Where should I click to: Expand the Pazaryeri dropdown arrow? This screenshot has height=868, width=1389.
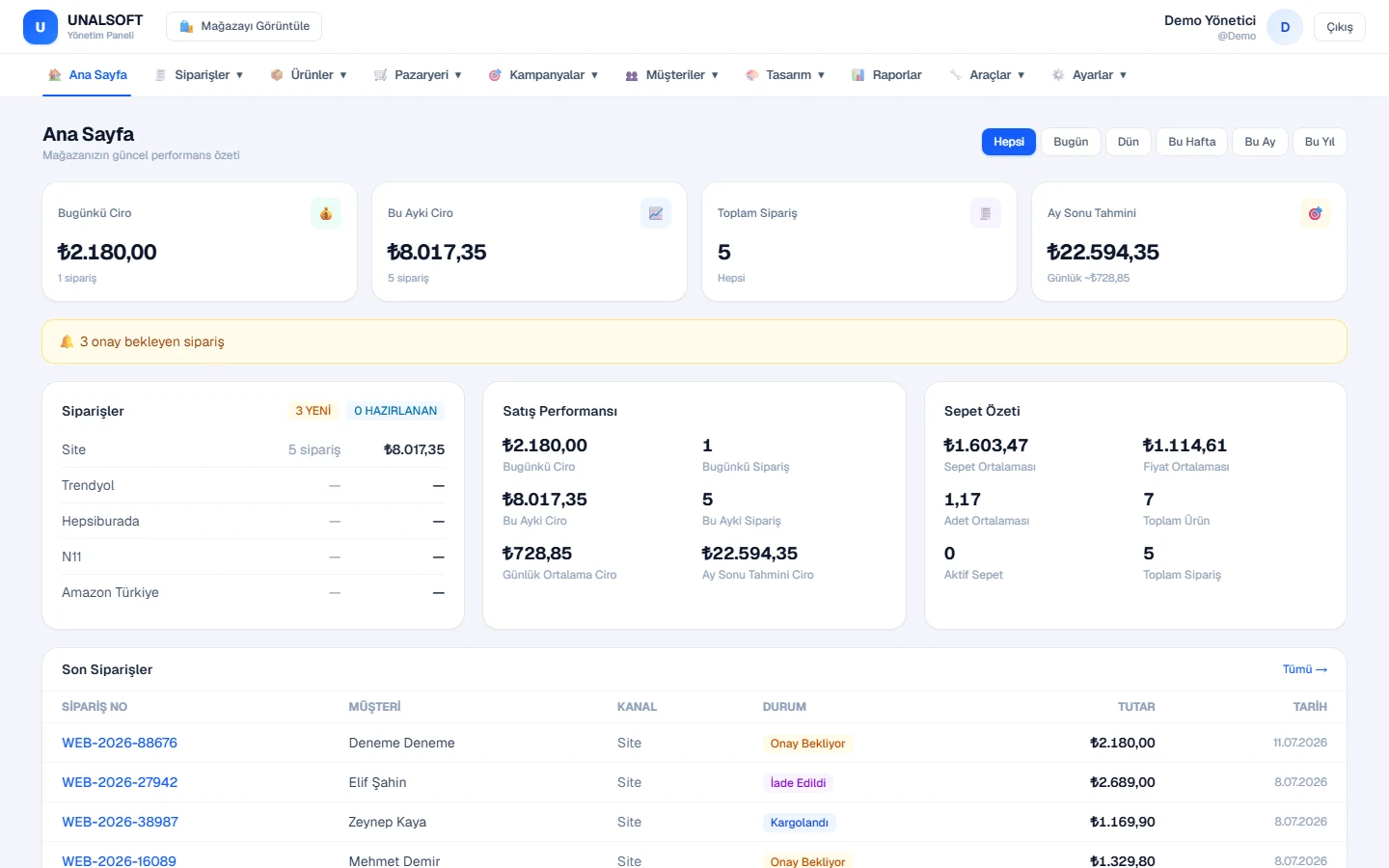pos(458,75)
